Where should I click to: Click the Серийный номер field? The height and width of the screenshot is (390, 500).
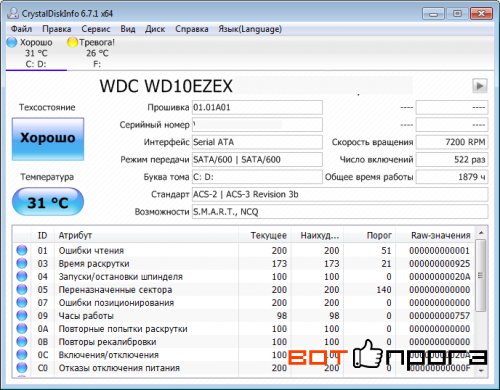(x=257, y=125)
